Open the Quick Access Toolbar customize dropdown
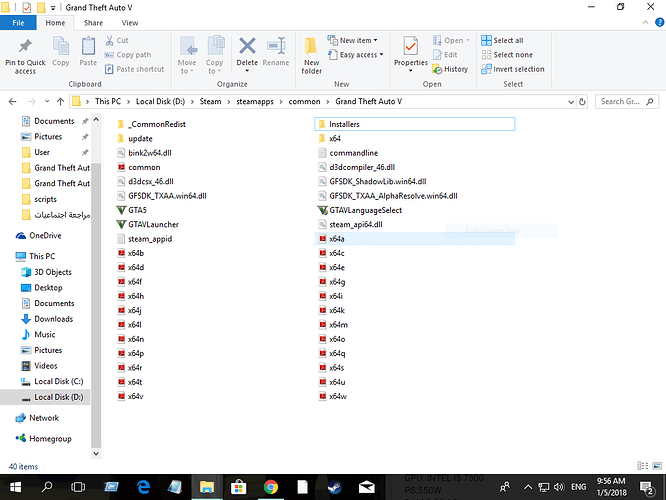The width and height of the screenshot is (666, 500). click(x=53, y=8)
